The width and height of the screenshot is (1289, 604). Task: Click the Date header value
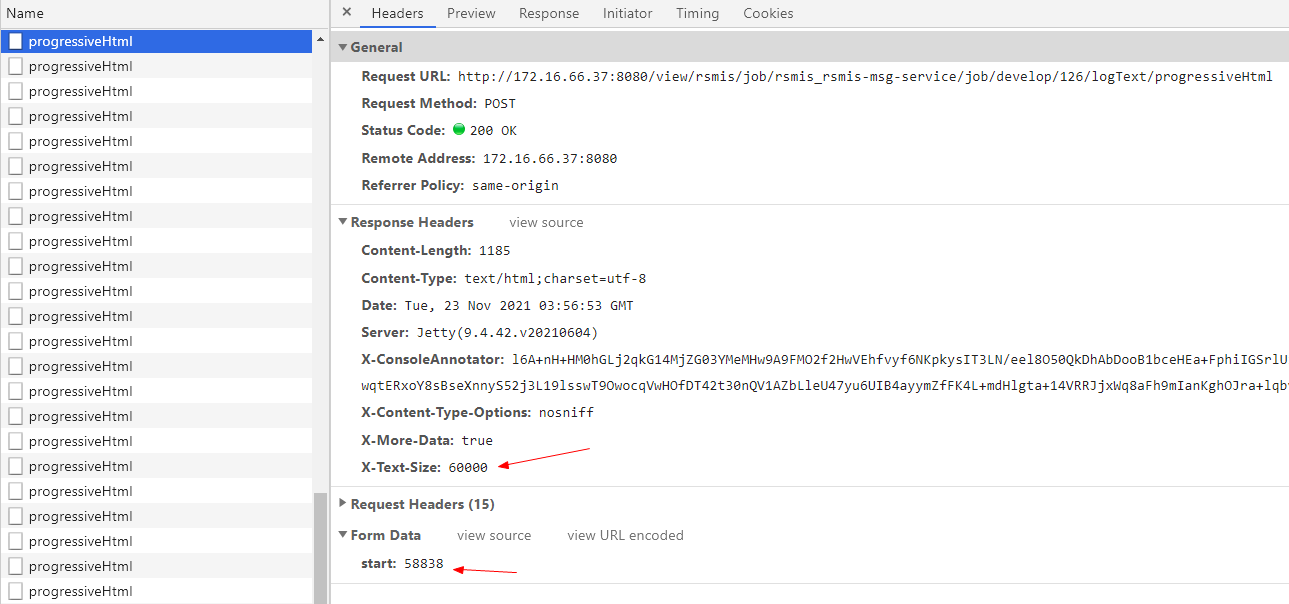519,305
